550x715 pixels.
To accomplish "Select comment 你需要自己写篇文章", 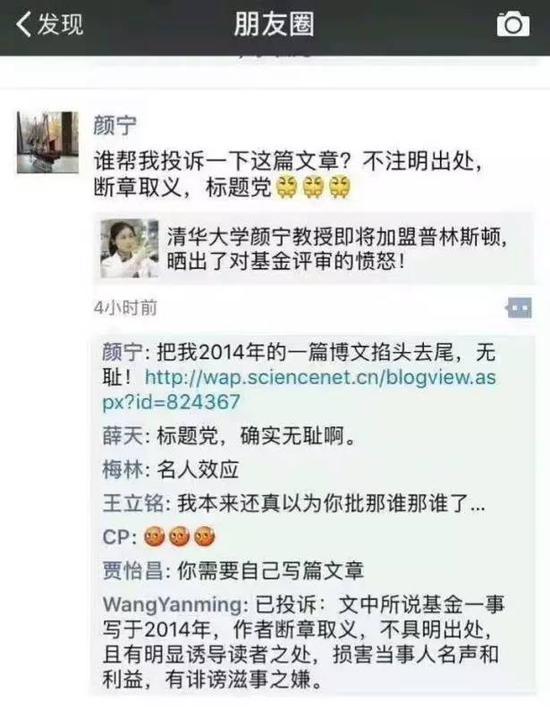I will [270, 571].
